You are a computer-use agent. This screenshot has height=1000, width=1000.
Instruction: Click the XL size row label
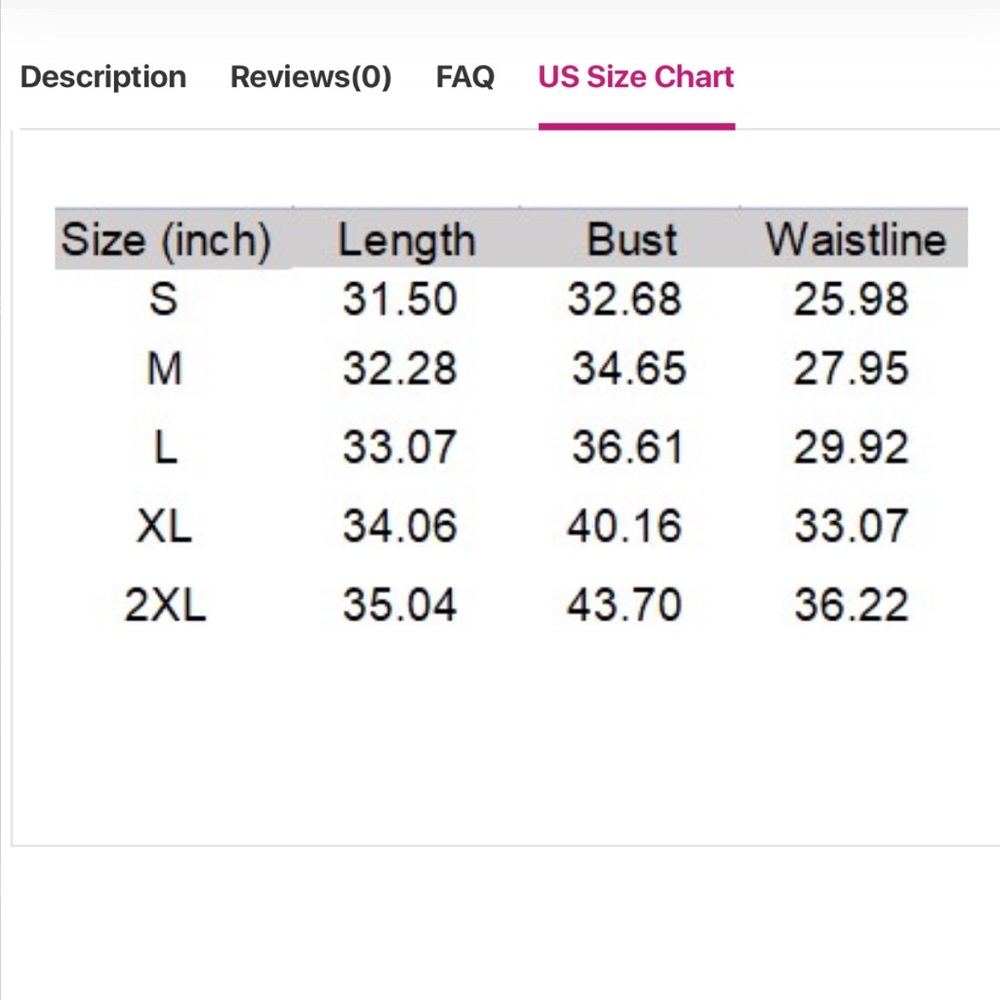click(x=165, y=526)
